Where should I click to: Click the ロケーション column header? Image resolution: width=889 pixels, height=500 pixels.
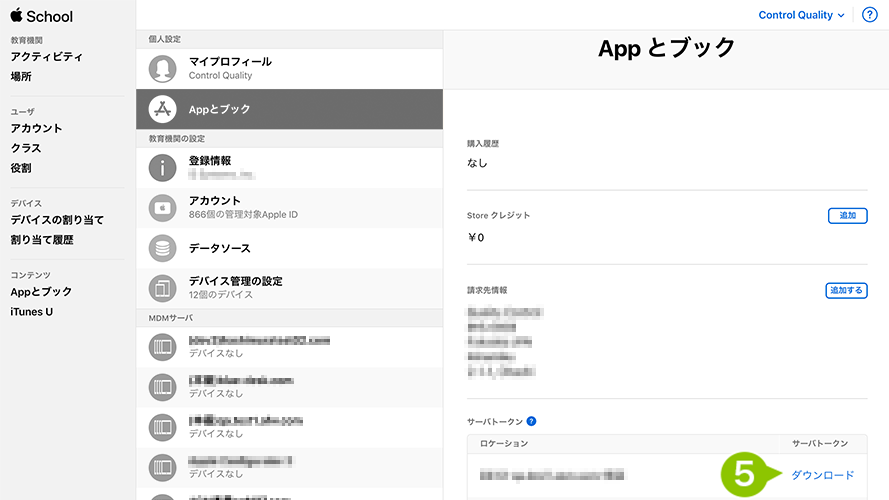click(x=504, y=443)
